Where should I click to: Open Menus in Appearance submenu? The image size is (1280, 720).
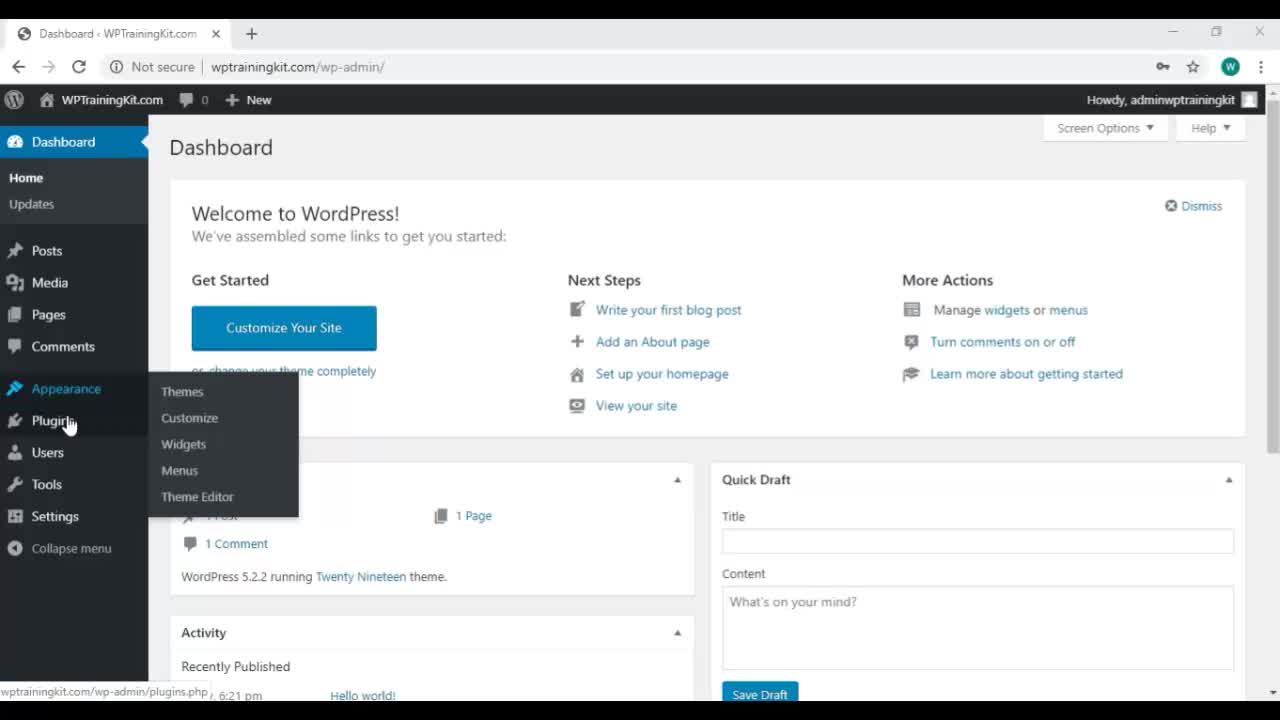pos(179,470)
